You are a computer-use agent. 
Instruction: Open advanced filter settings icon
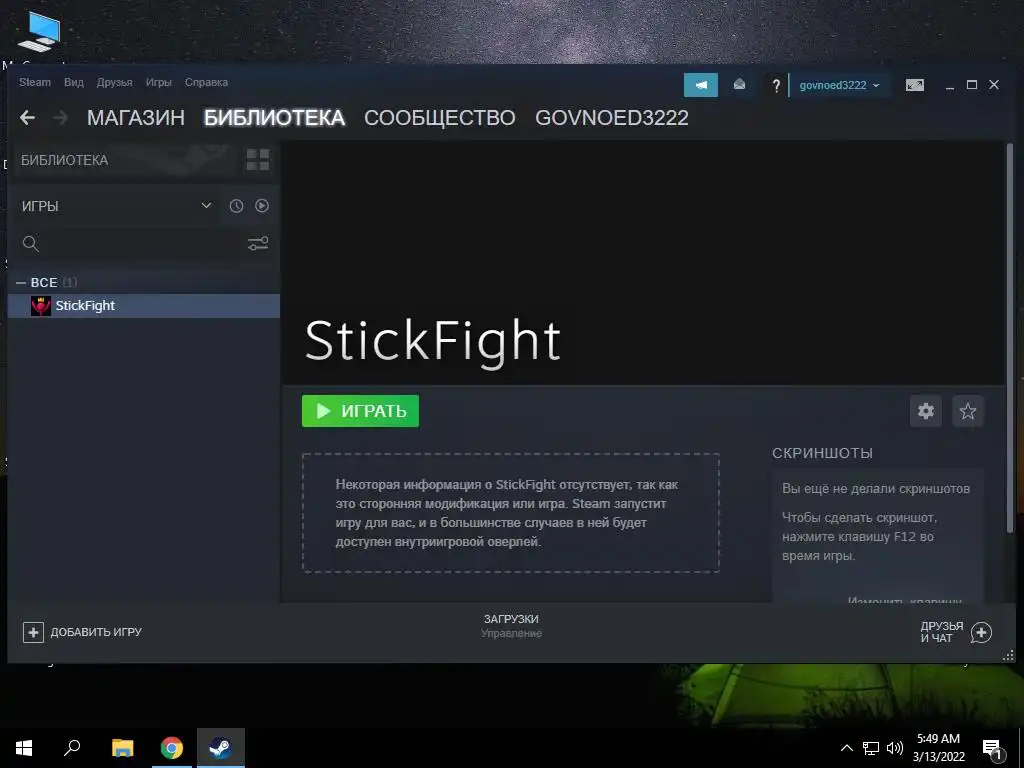pyautogui.click(x=258, y=244)
